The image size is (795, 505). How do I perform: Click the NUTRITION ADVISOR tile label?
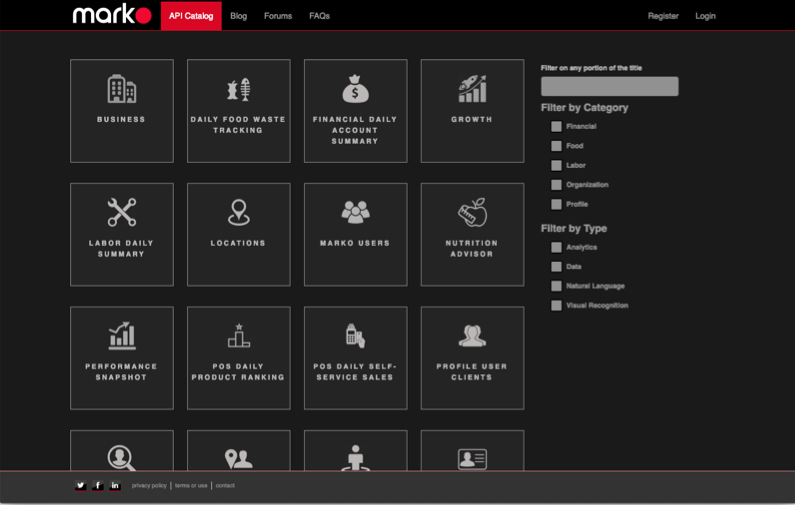[472, 248]
